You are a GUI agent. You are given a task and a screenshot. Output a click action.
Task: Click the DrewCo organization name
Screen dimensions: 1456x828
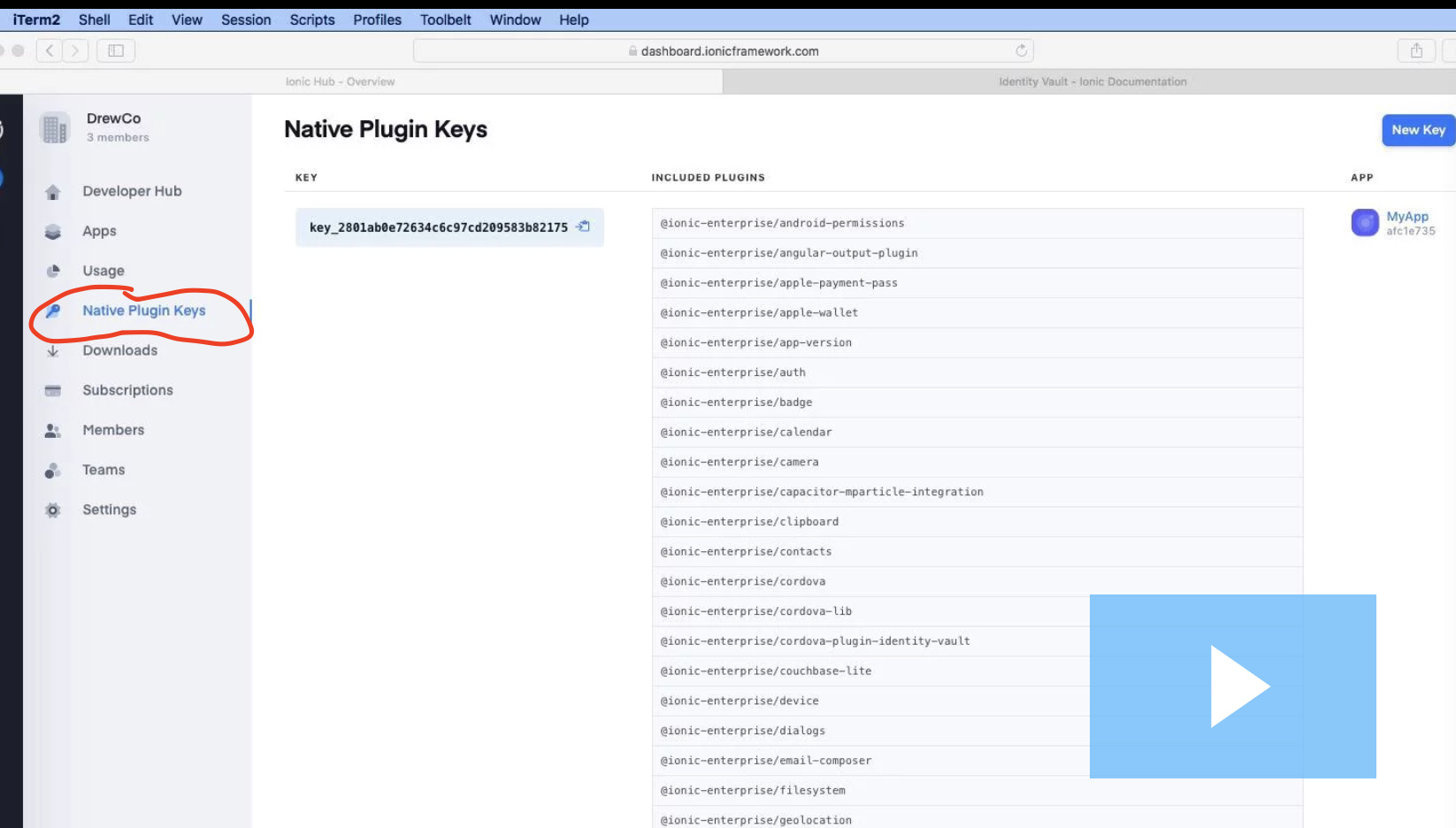tap(113, 119)
